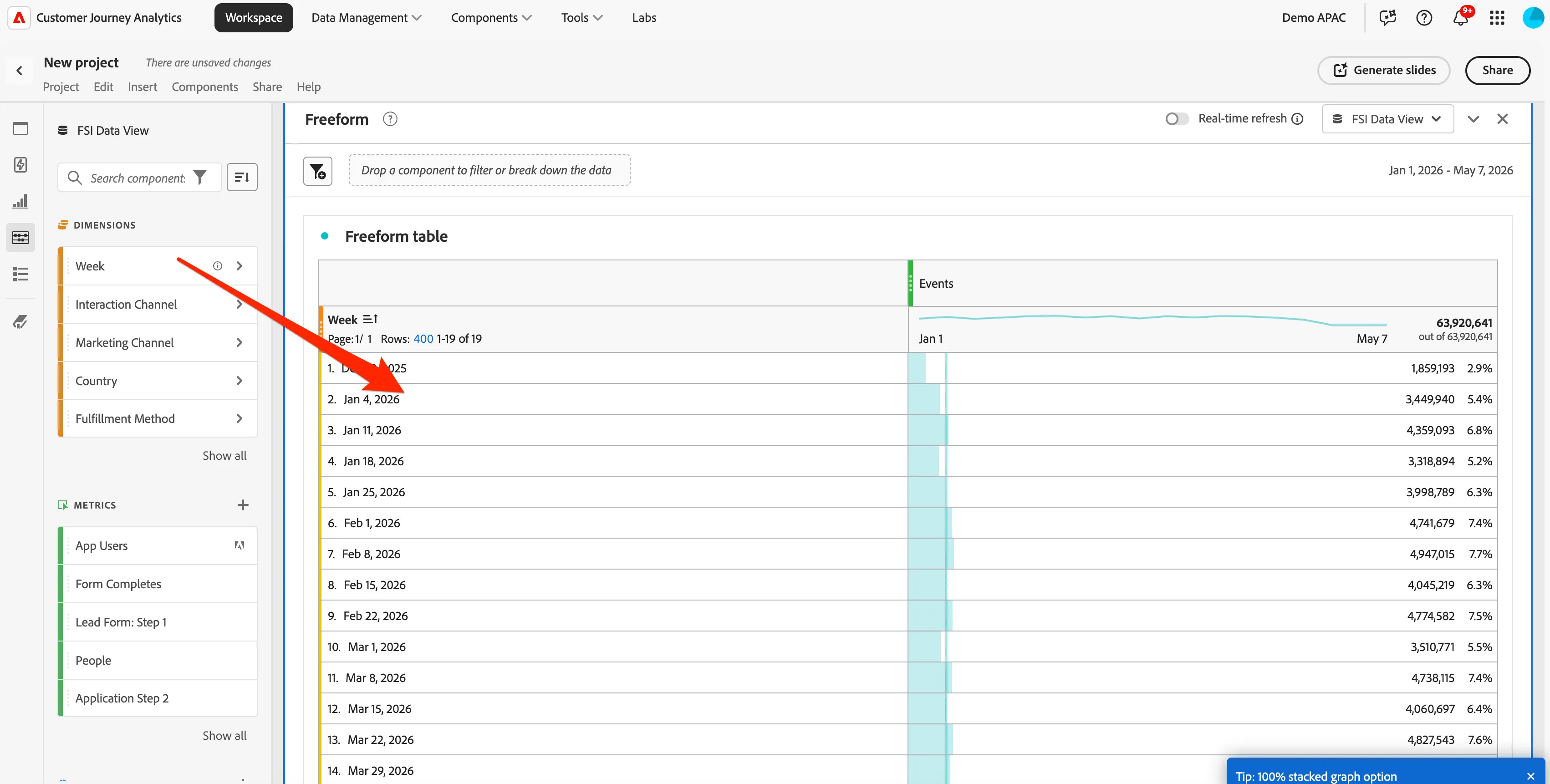Image resolution: width=1550 pixels, height=784 pixels.
Task: Open the FSI Data View dropdown
Action: coord(1387,119)
